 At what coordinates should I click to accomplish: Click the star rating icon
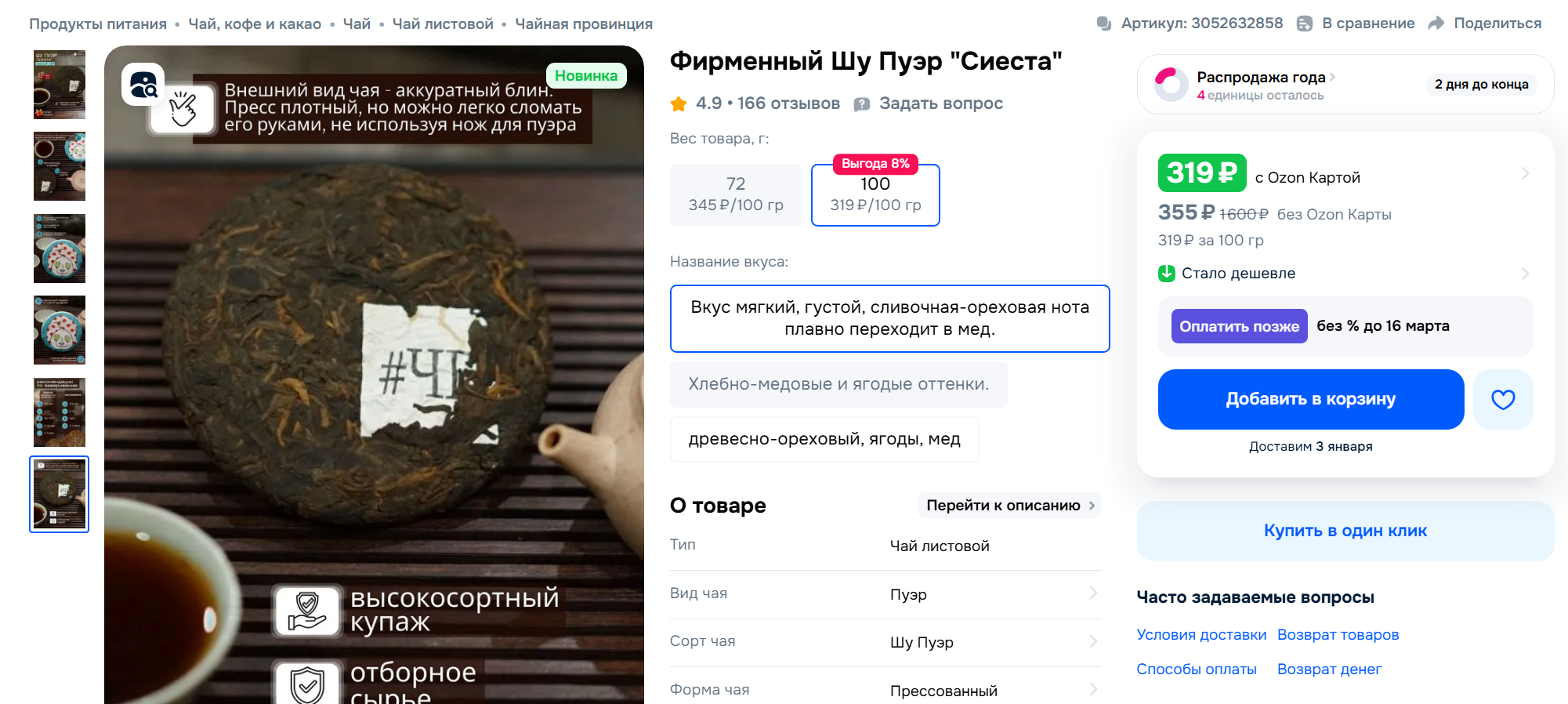(679, 103)
